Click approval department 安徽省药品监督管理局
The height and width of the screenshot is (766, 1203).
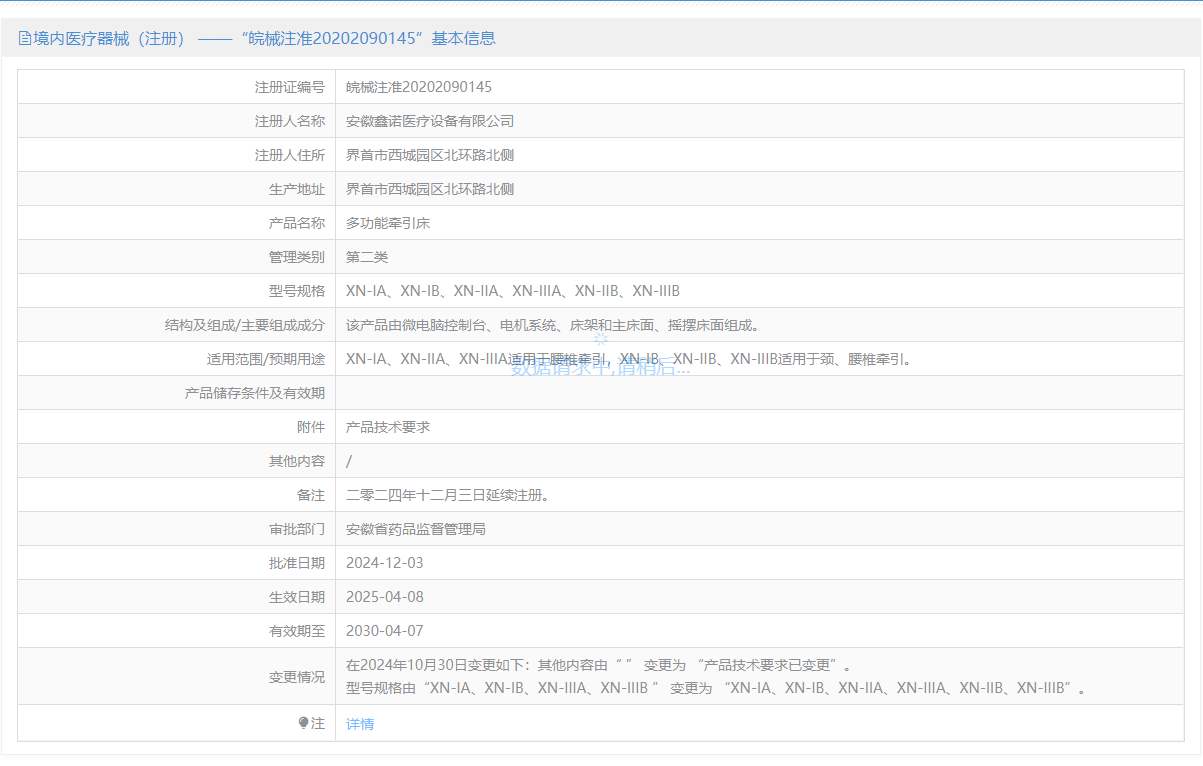[x=416, y=529]
